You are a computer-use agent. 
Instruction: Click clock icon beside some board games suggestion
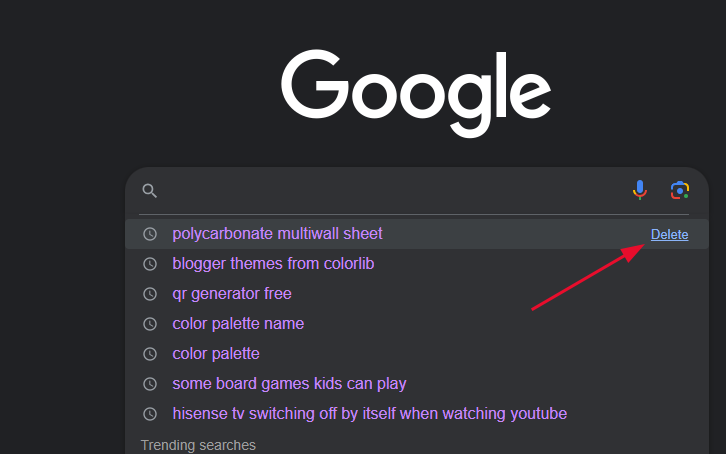[150, 384]
